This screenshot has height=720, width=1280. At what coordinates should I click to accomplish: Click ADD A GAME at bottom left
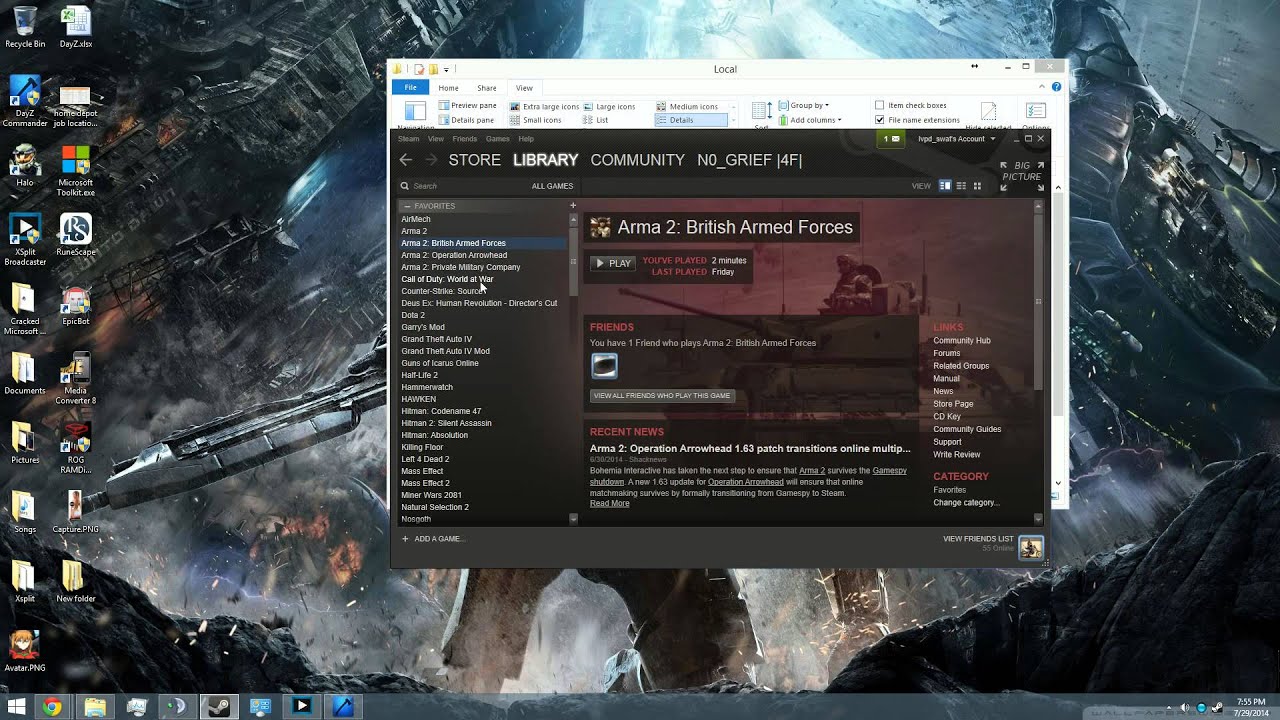(433, 539)
